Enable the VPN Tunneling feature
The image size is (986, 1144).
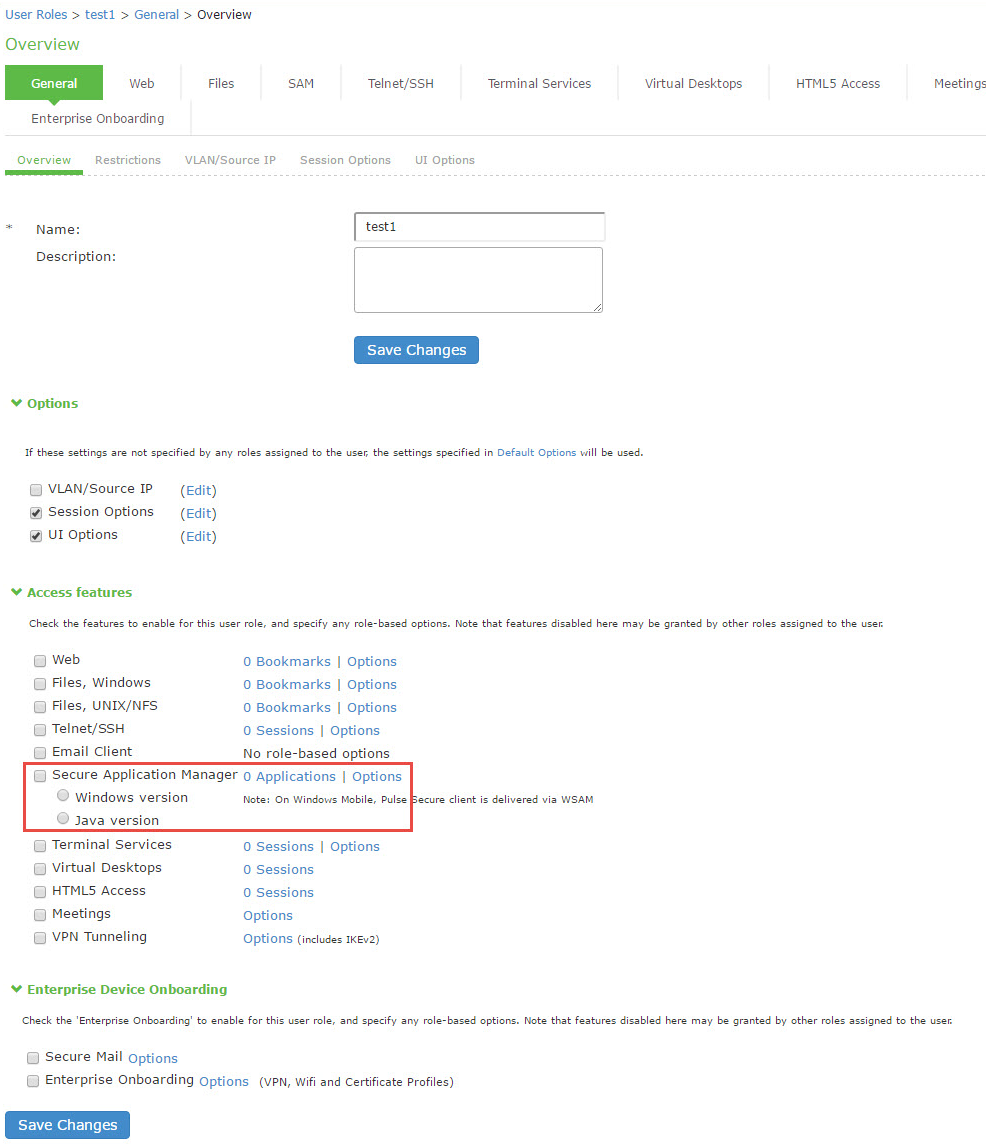39,938
